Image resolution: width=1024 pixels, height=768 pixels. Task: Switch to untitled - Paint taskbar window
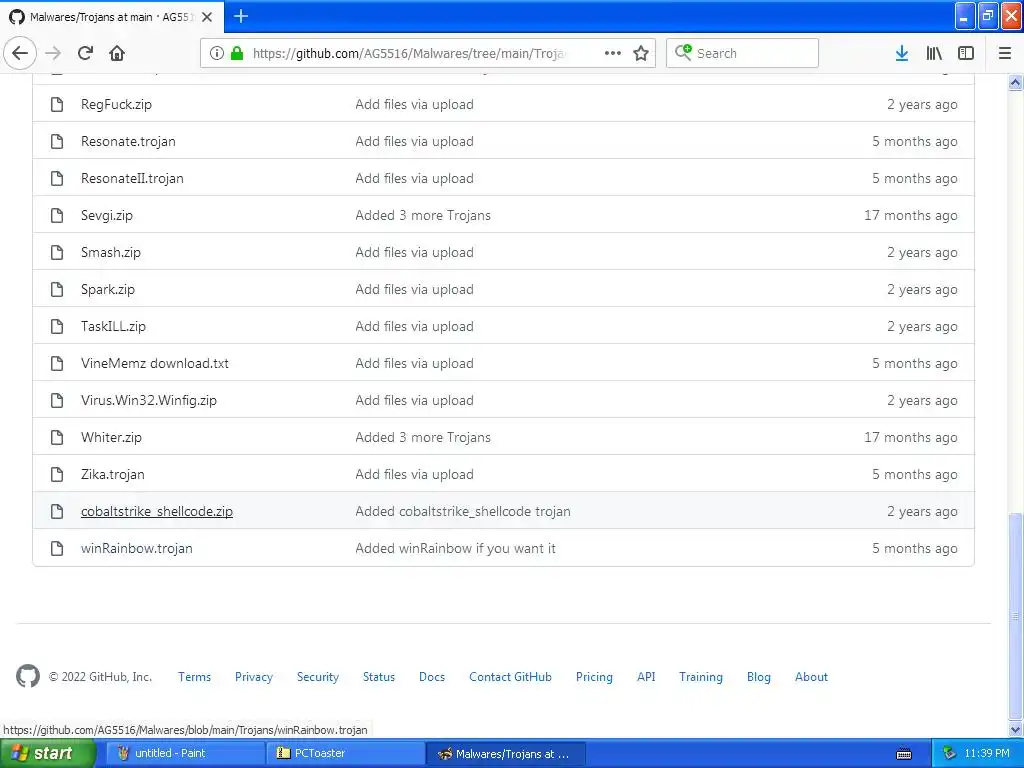pyautogui.click(x=184, y=753)
